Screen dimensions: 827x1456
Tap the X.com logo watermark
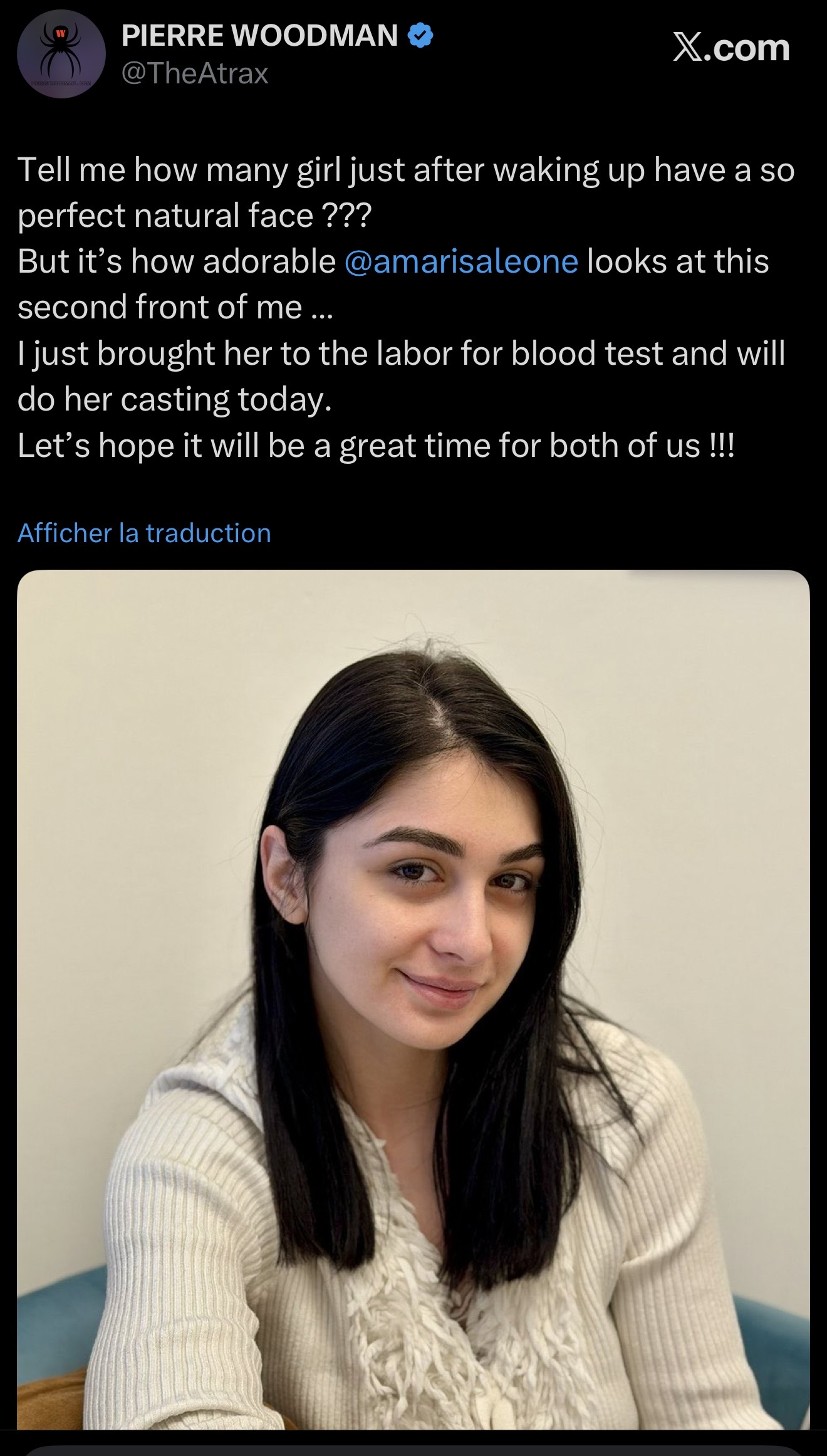(x=731, y=48)
